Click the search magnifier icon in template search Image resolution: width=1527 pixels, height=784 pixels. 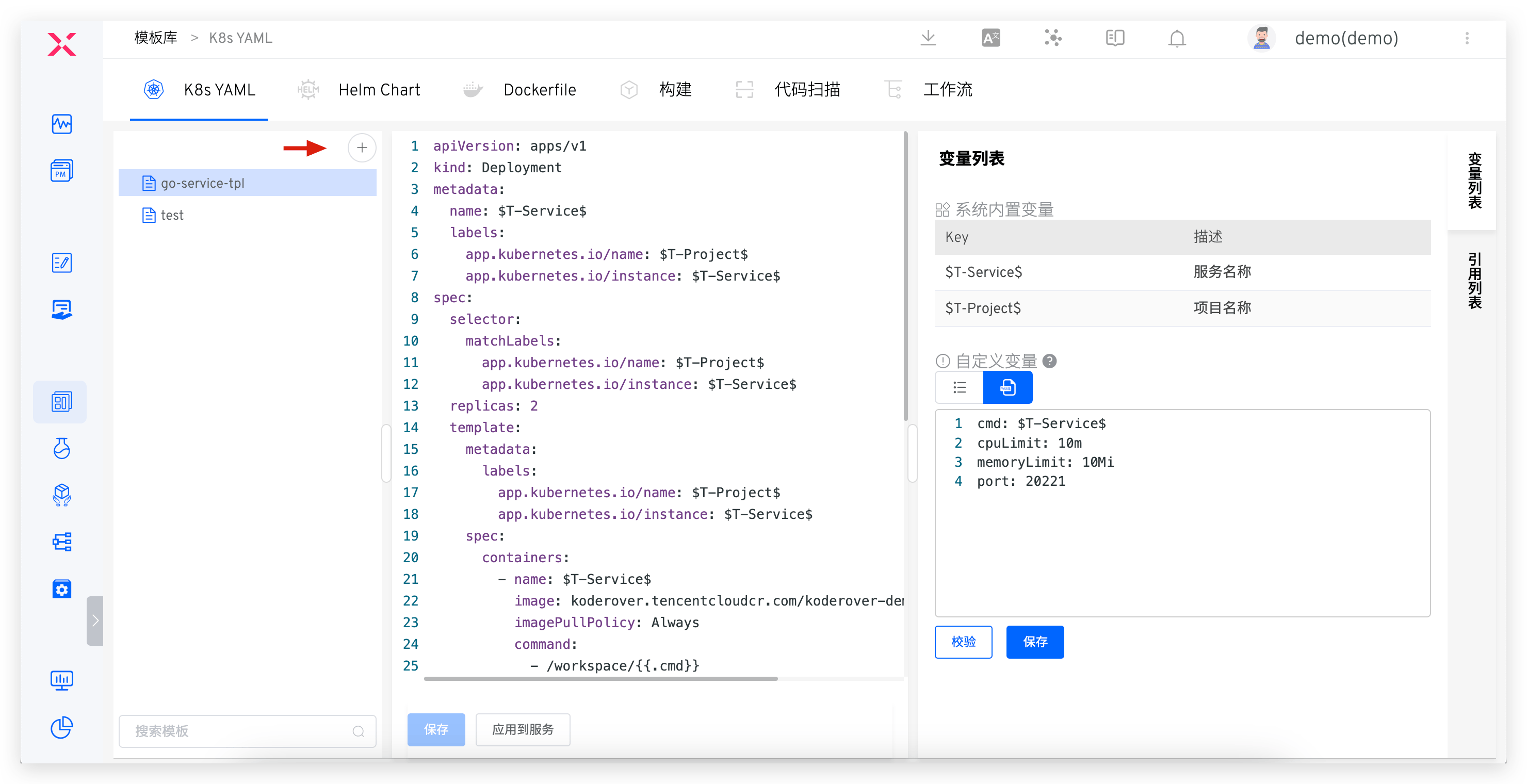click(x=358, y=731)
